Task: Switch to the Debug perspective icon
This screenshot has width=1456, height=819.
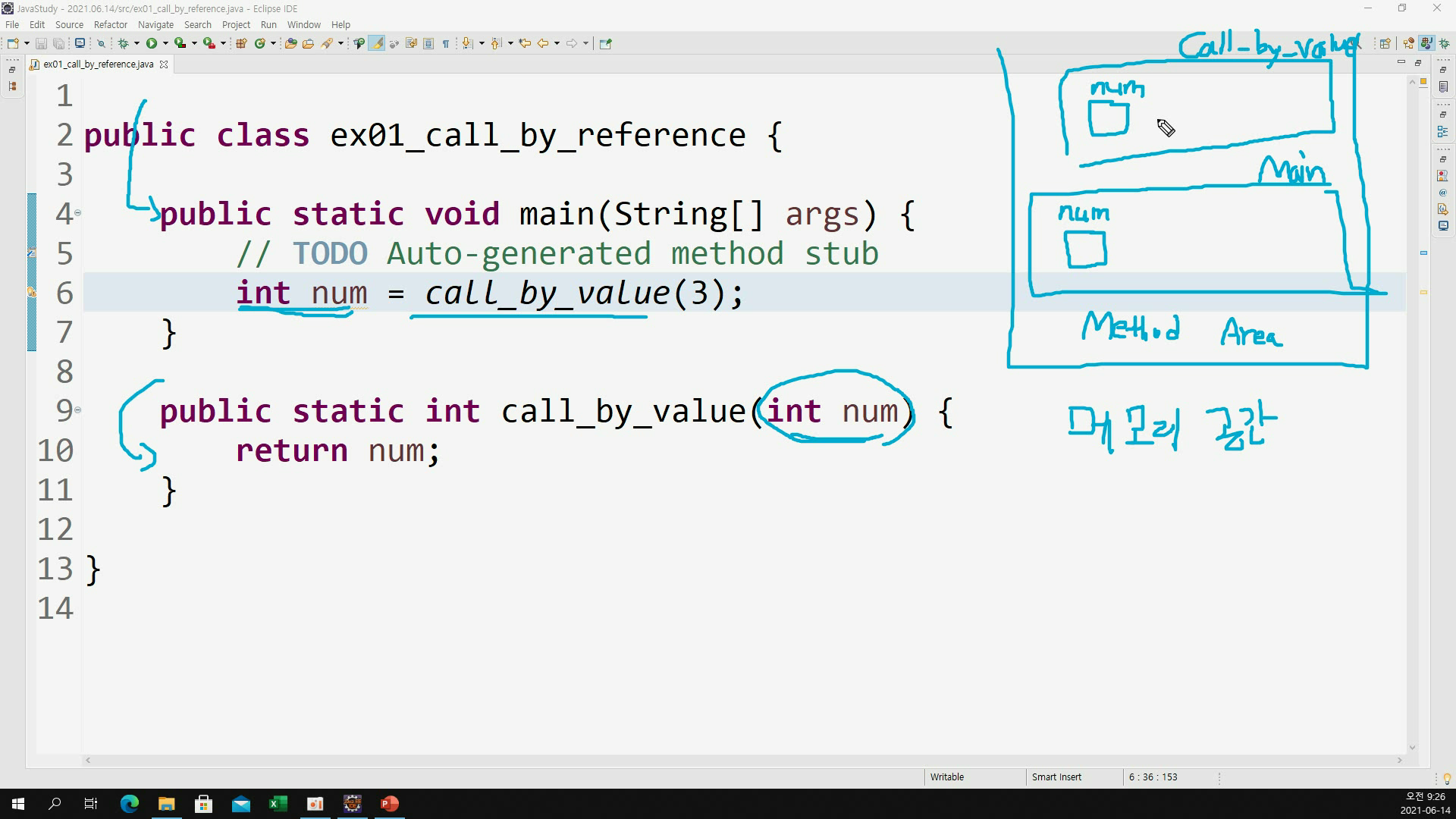Action: (1445, 43)
